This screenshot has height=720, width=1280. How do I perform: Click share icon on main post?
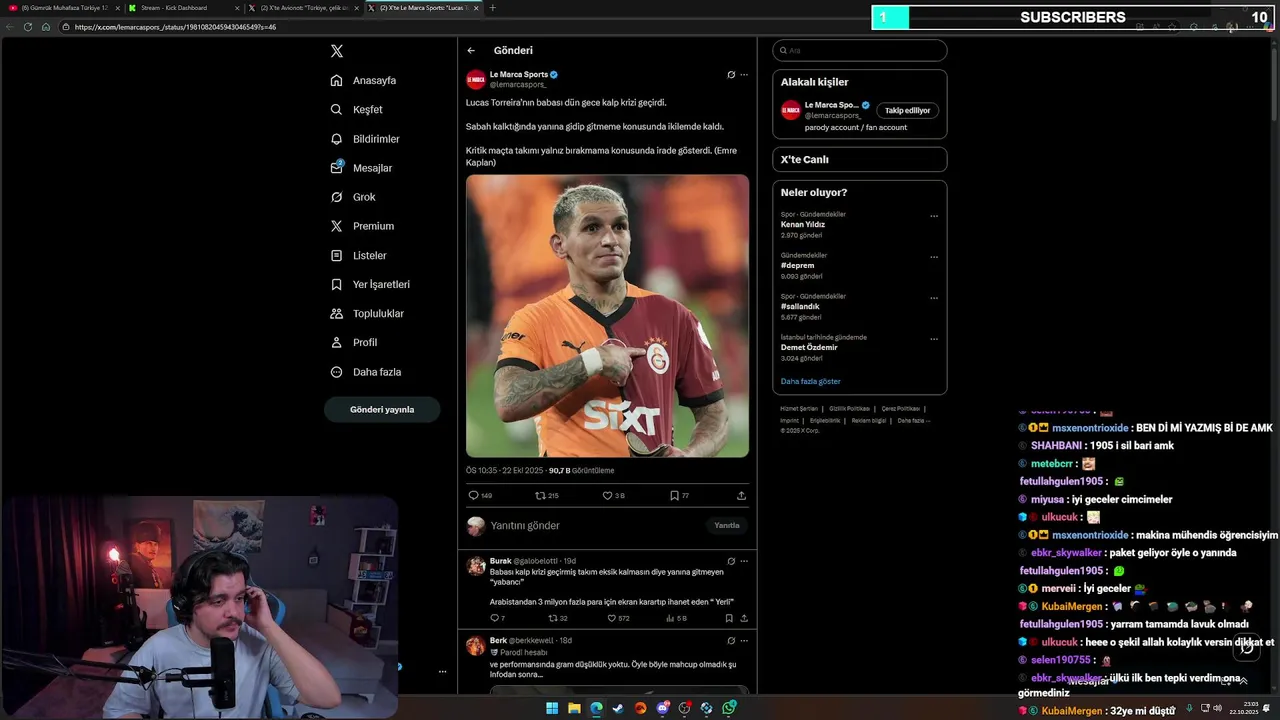741,495
